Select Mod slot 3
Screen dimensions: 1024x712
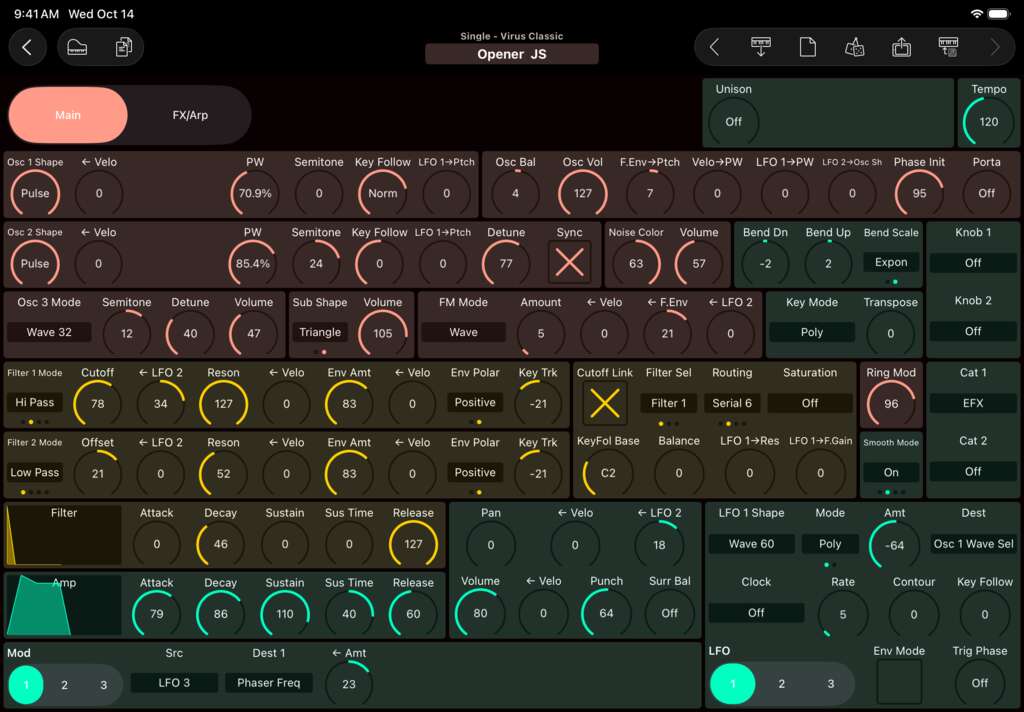pos(103,685)
